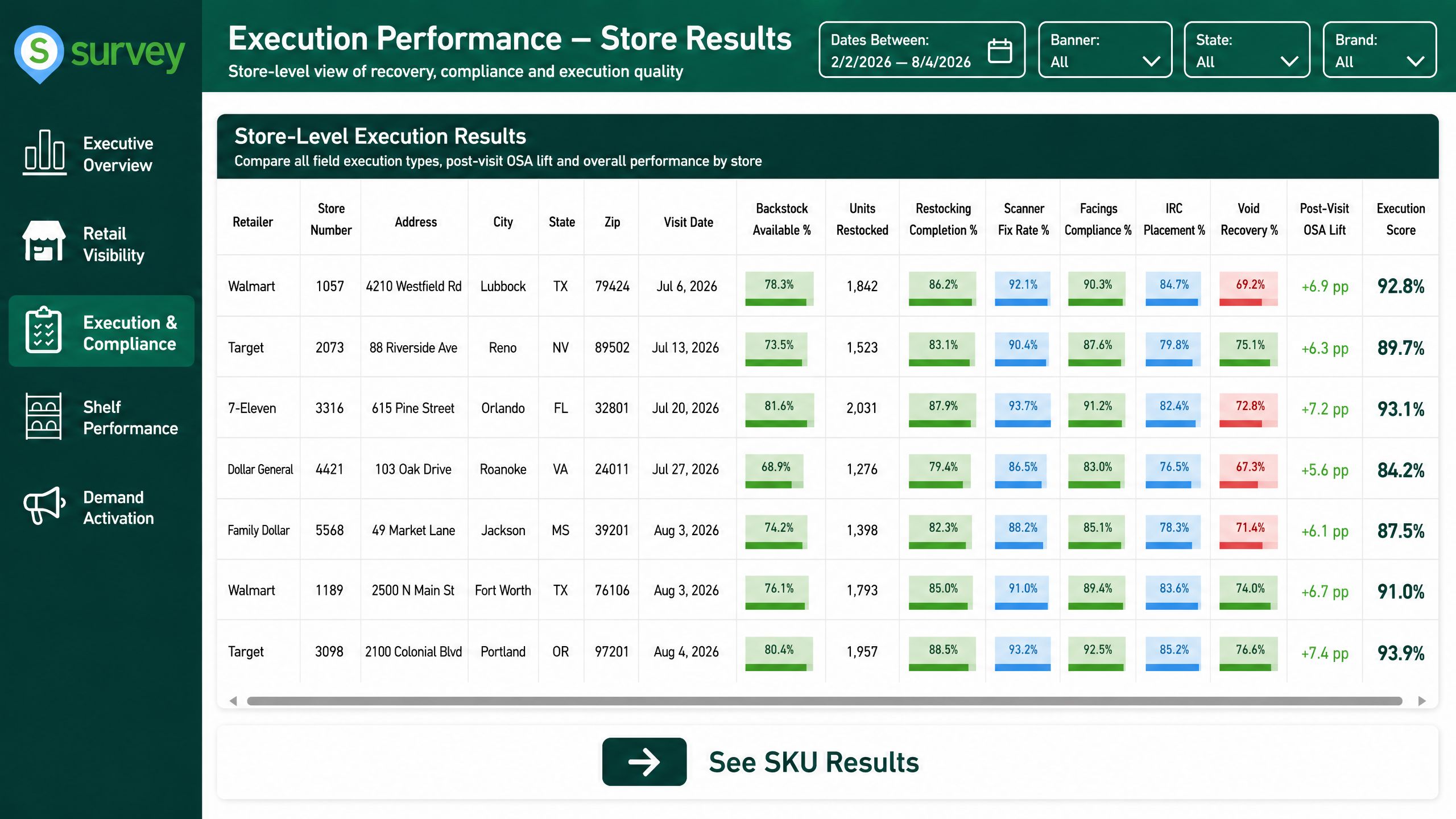Click OSA lift +7.2 pp
The width and height of the screenshot is (1456, 819).
click(1325, 409)
